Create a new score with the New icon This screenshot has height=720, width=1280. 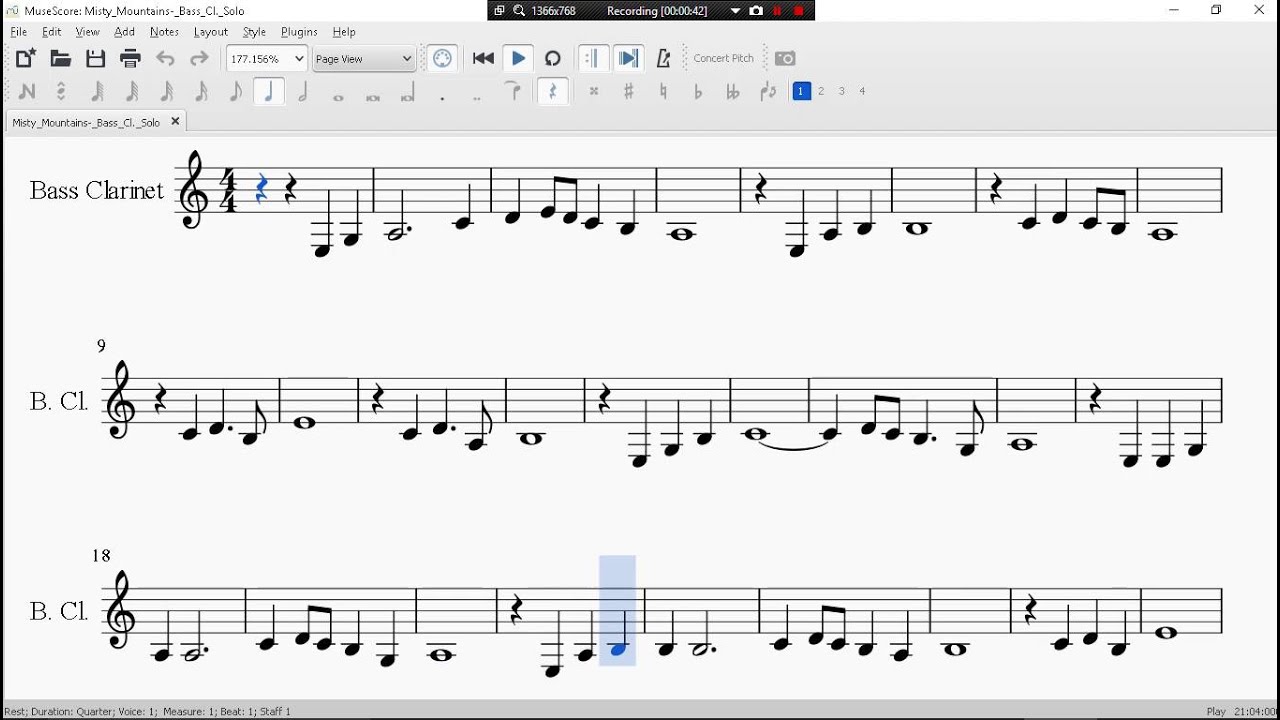[26, 59]
